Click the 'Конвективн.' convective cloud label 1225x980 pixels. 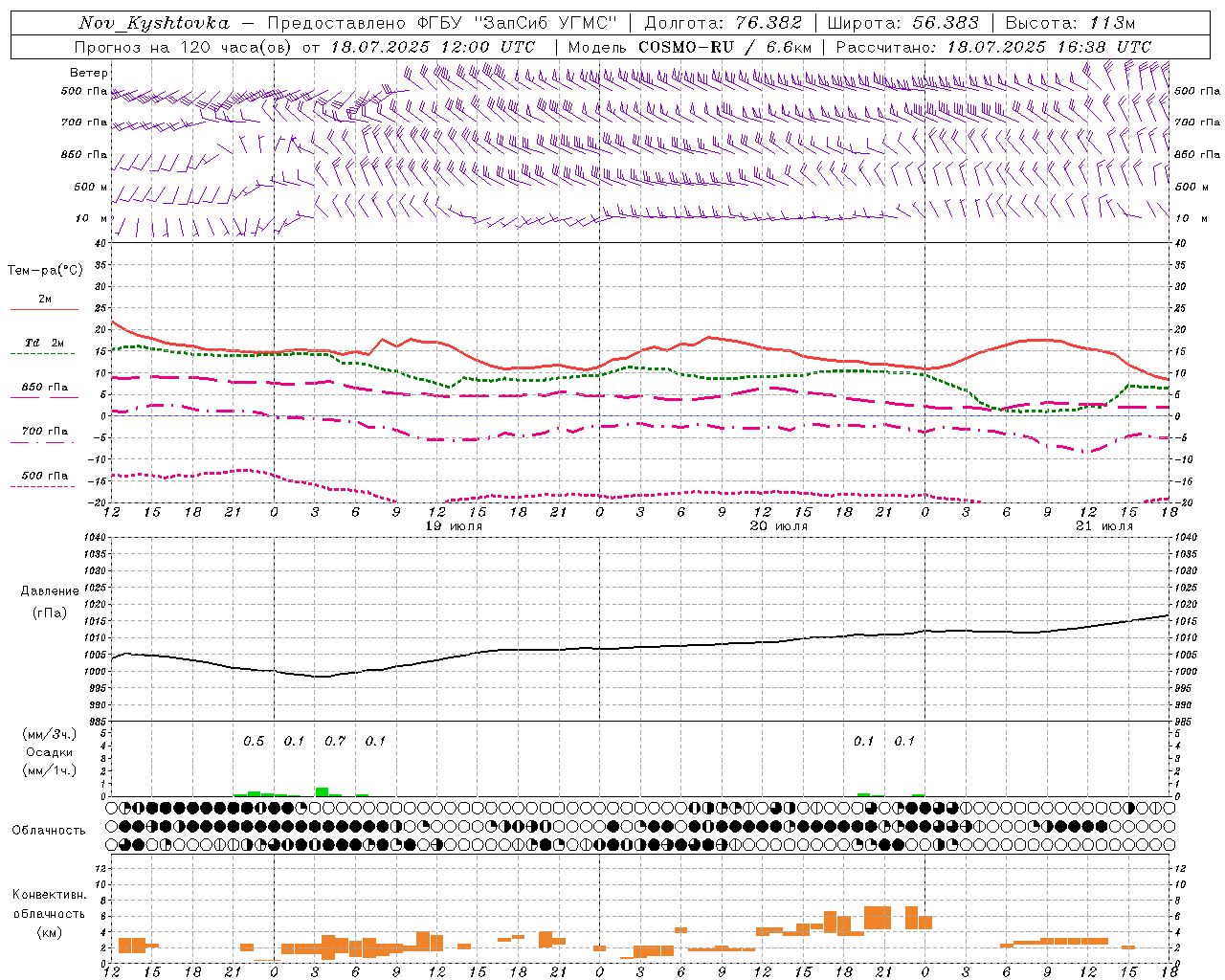pyautogui.click(x=50, y=895)
